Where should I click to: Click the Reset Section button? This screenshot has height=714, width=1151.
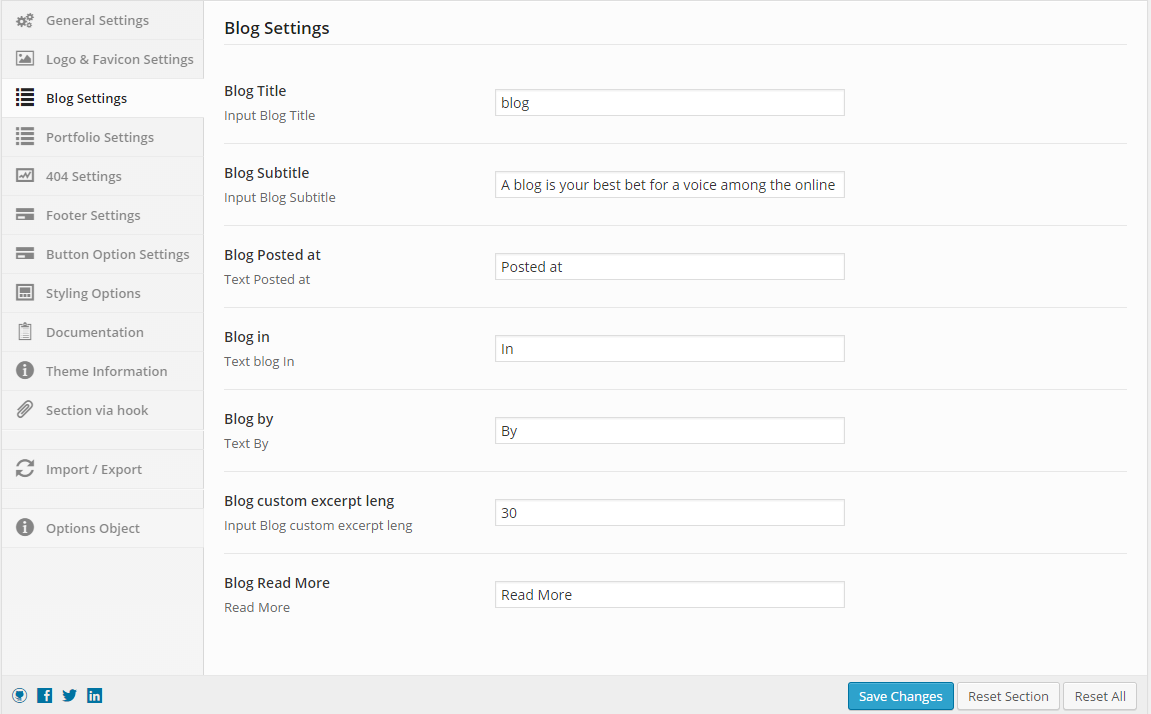click(1008, 696)
